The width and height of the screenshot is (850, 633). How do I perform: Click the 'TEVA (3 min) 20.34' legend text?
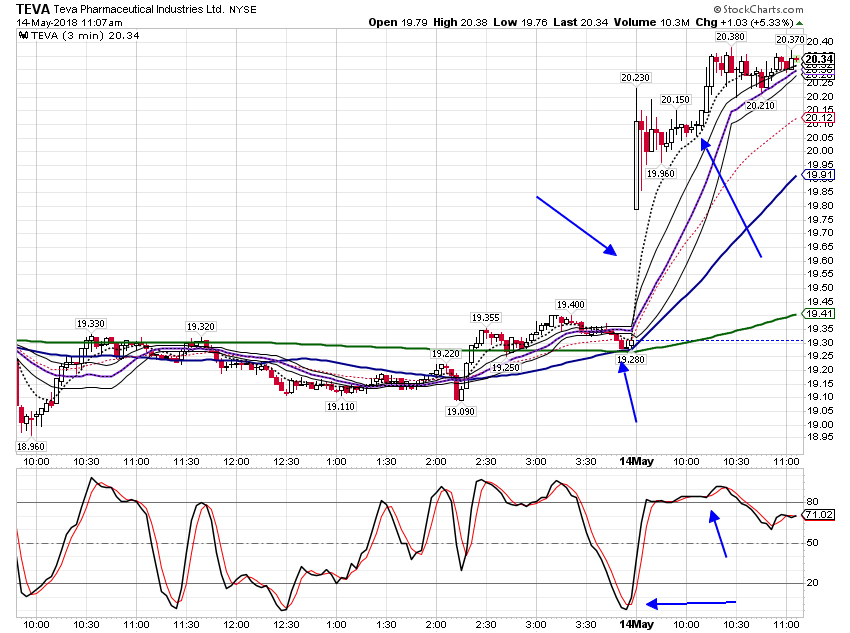[85, 36]
